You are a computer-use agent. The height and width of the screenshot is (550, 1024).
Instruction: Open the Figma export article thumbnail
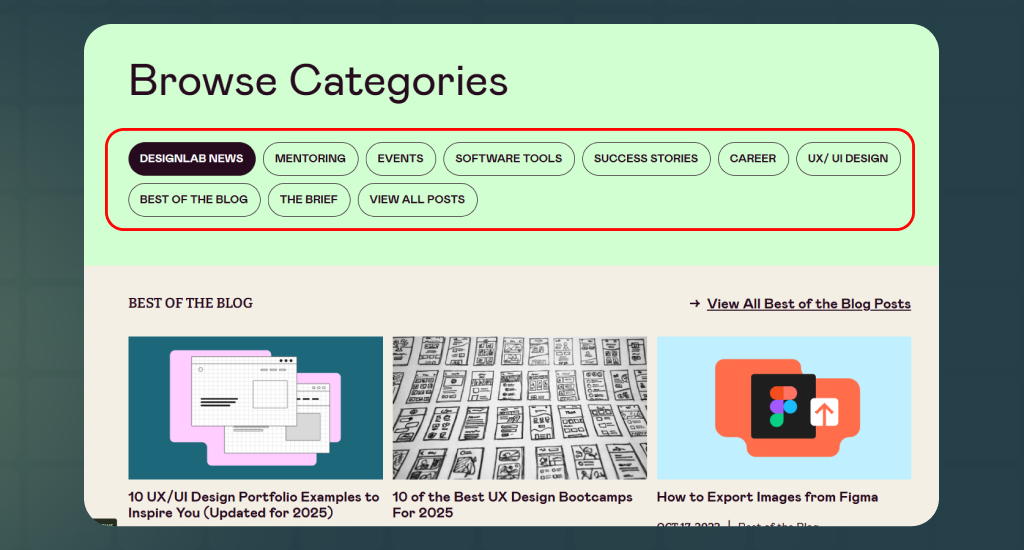pos(784,408)
